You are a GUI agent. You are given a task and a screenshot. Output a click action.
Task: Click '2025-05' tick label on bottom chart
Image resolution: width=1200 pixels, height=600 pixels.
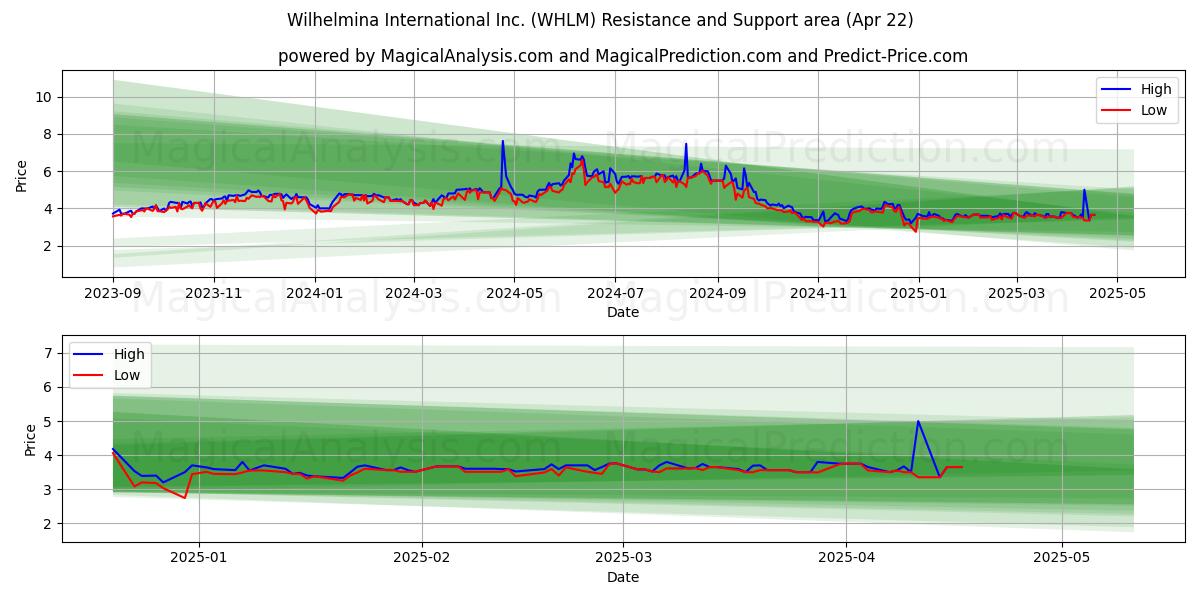tap(1062, 559)
